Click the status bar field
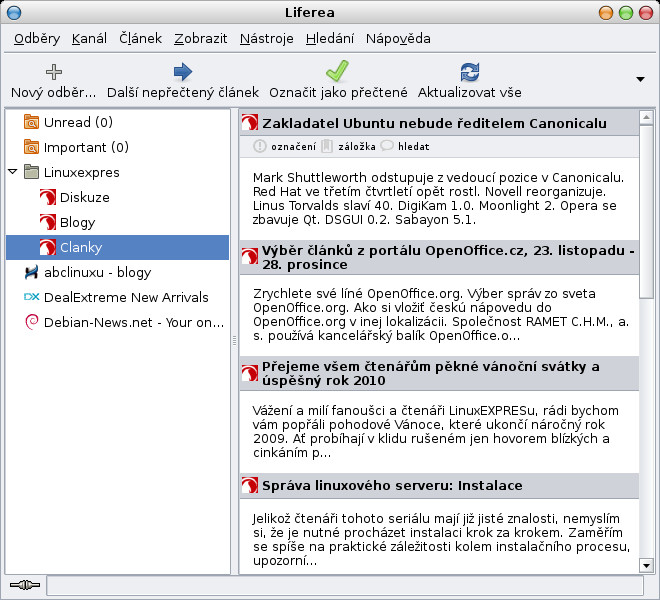This screenshot has height=600, width=660. click(x=345, y=585)
